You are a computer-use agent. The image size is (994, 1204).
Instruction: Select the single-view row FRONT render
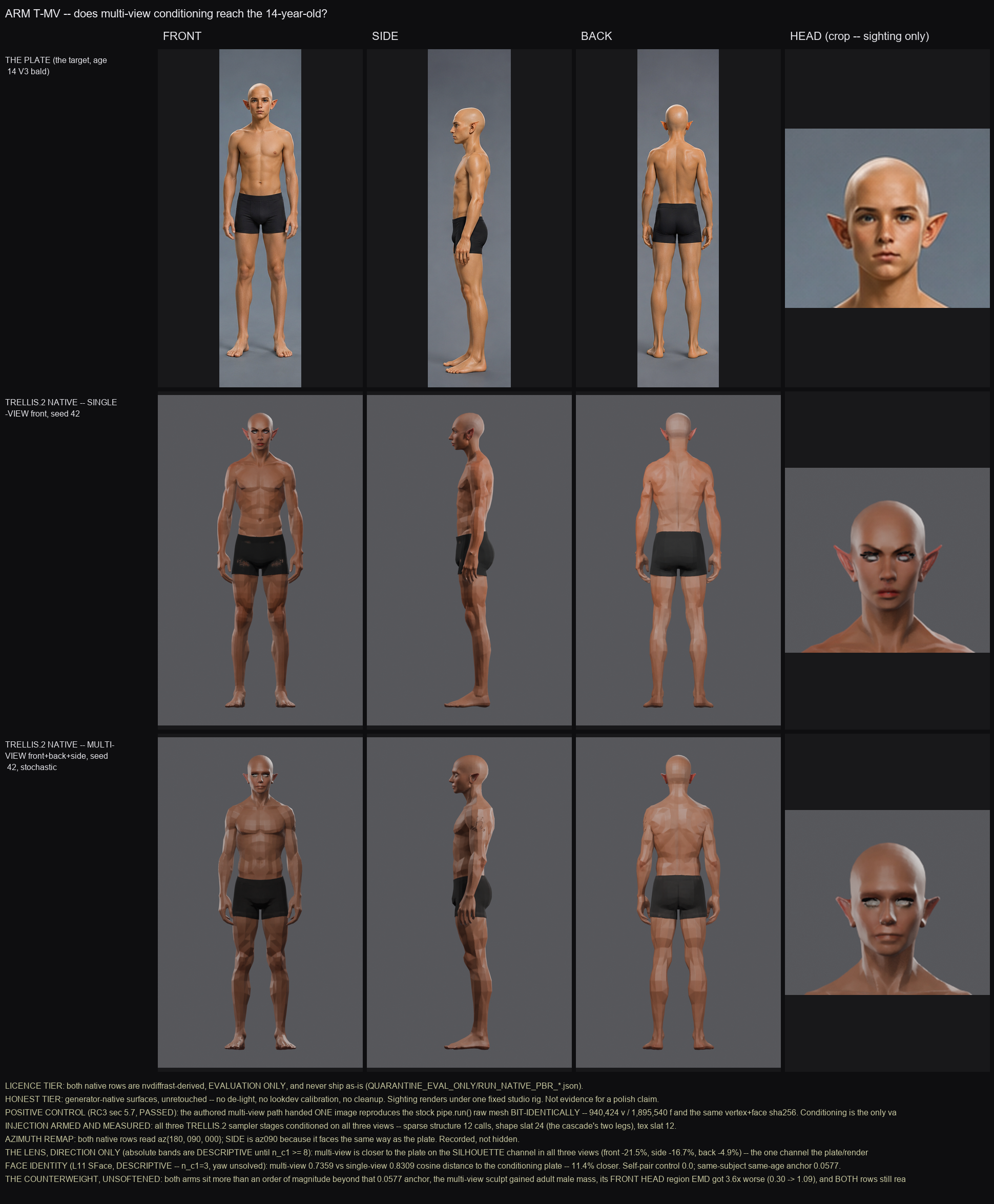pos(260,560)
